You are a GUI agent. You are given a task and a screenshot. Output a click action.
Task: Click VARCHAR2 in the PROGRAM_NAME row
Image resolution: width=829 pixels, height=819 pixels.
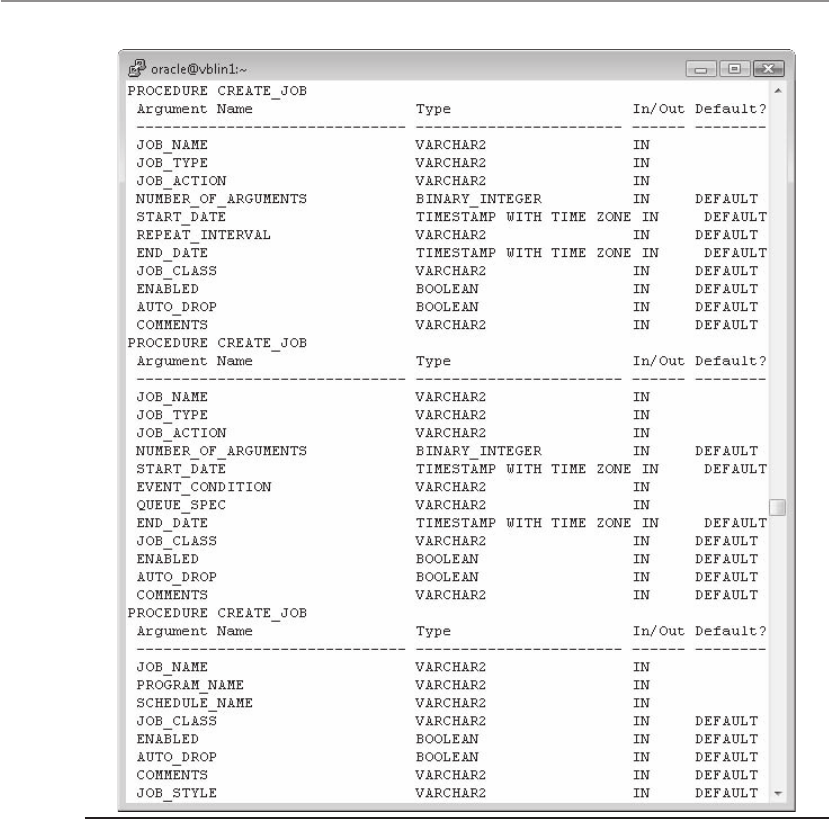point(450,685)
